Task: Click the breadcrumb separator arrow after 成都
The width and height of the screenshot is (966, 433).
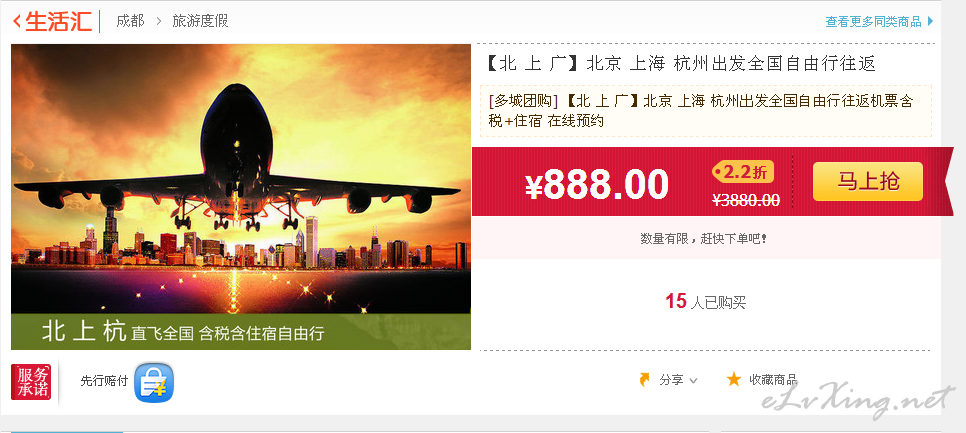Action: 158,21
